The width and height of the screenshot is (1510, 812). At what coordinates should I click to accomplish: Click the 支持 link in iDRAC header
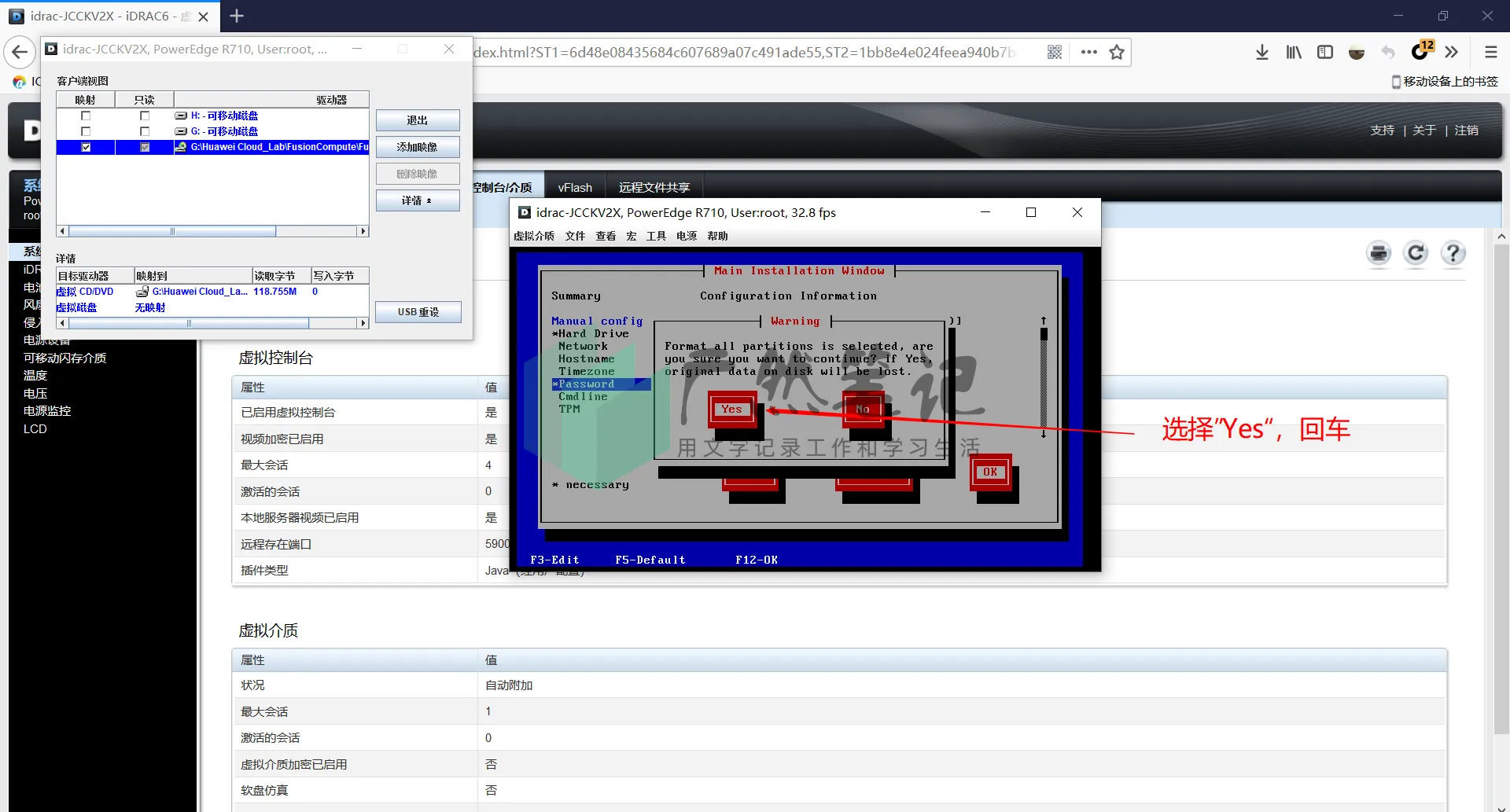click(1382, 130)
